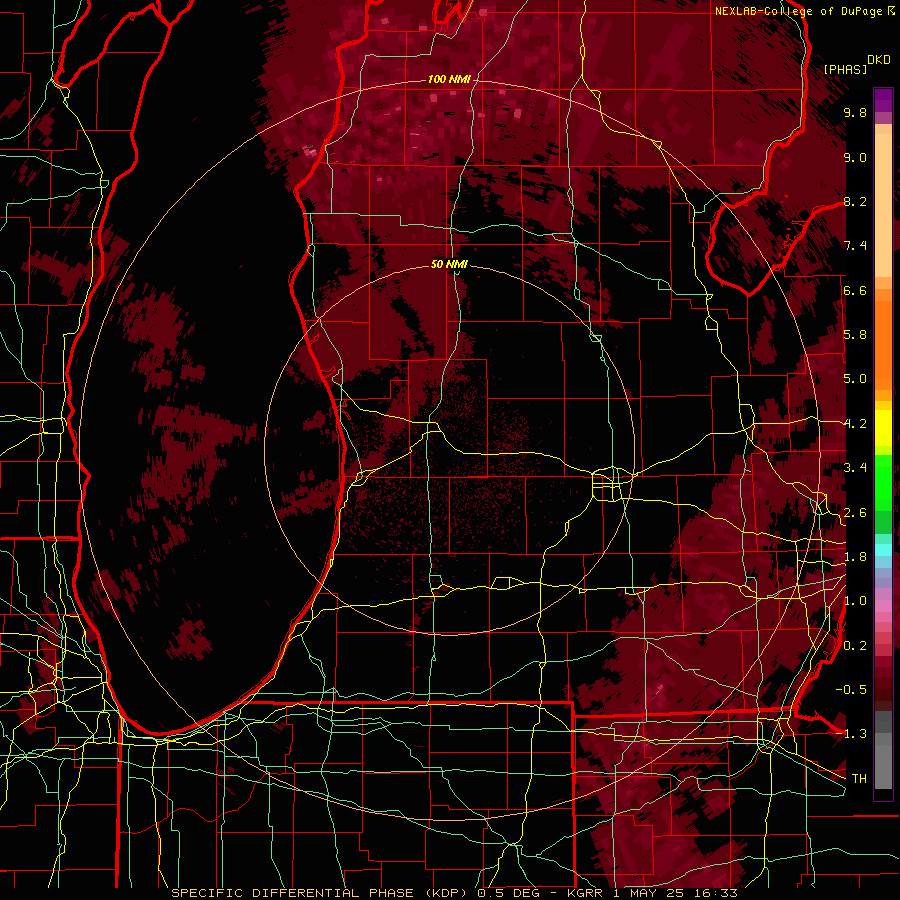Click the "[PHAS]" unit label
The width and height of the screenshot is (900, 900).
pyautogui.click(x=845, y=69)
